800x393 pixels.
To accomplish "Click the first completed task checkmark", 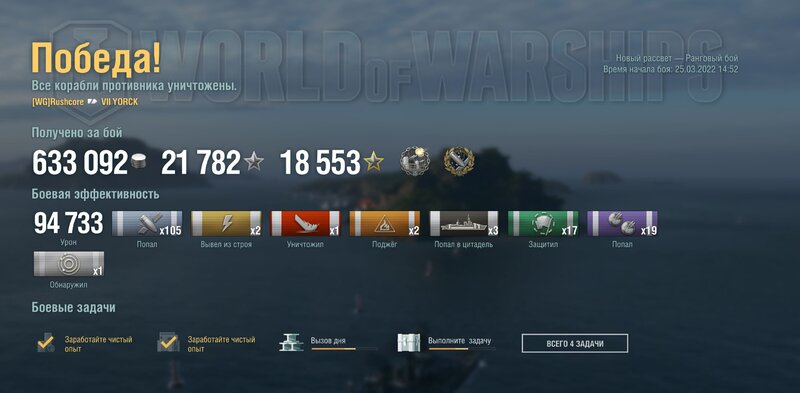I will [46, 342].
